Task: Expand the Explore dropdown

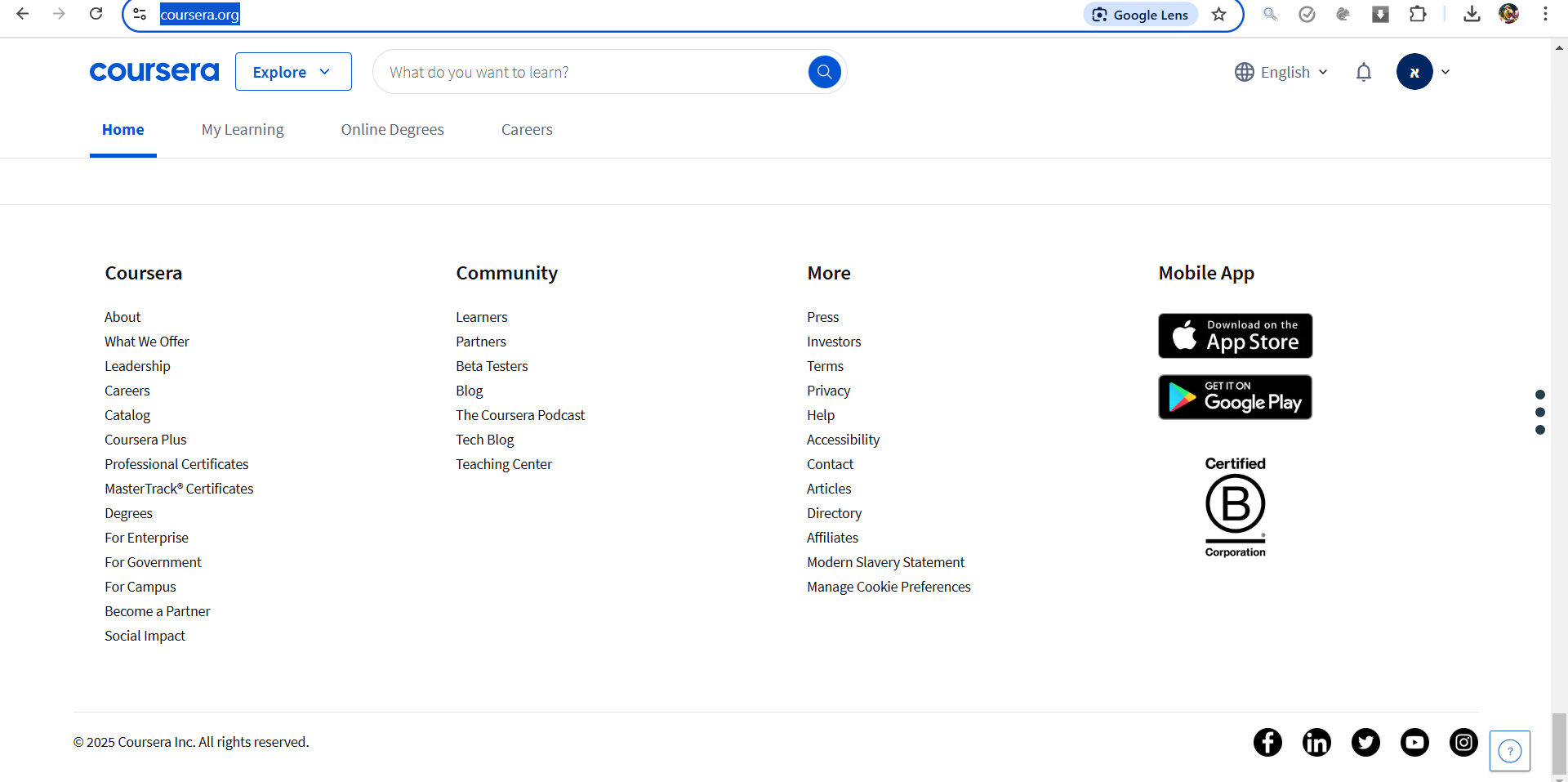Action: (x=293, y=72)
